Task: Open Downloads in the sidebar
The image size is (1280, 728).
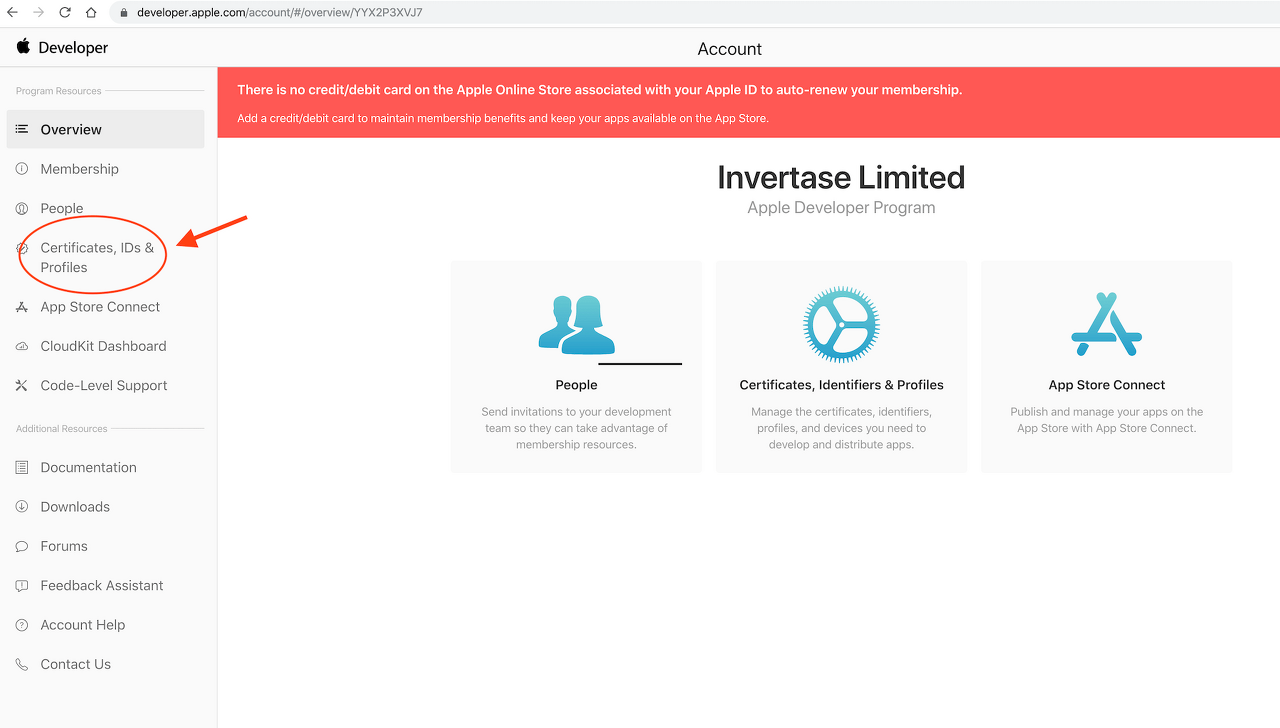Action: (x=75, y=507)
